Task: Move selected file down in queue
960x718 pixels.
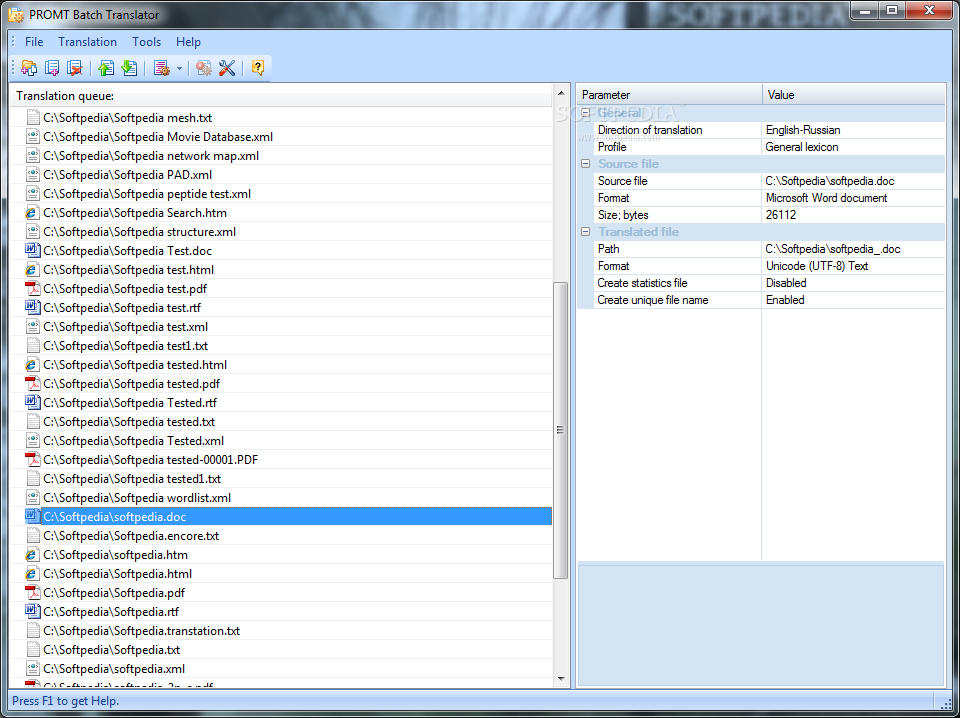Action: click(x=129, y=68)
